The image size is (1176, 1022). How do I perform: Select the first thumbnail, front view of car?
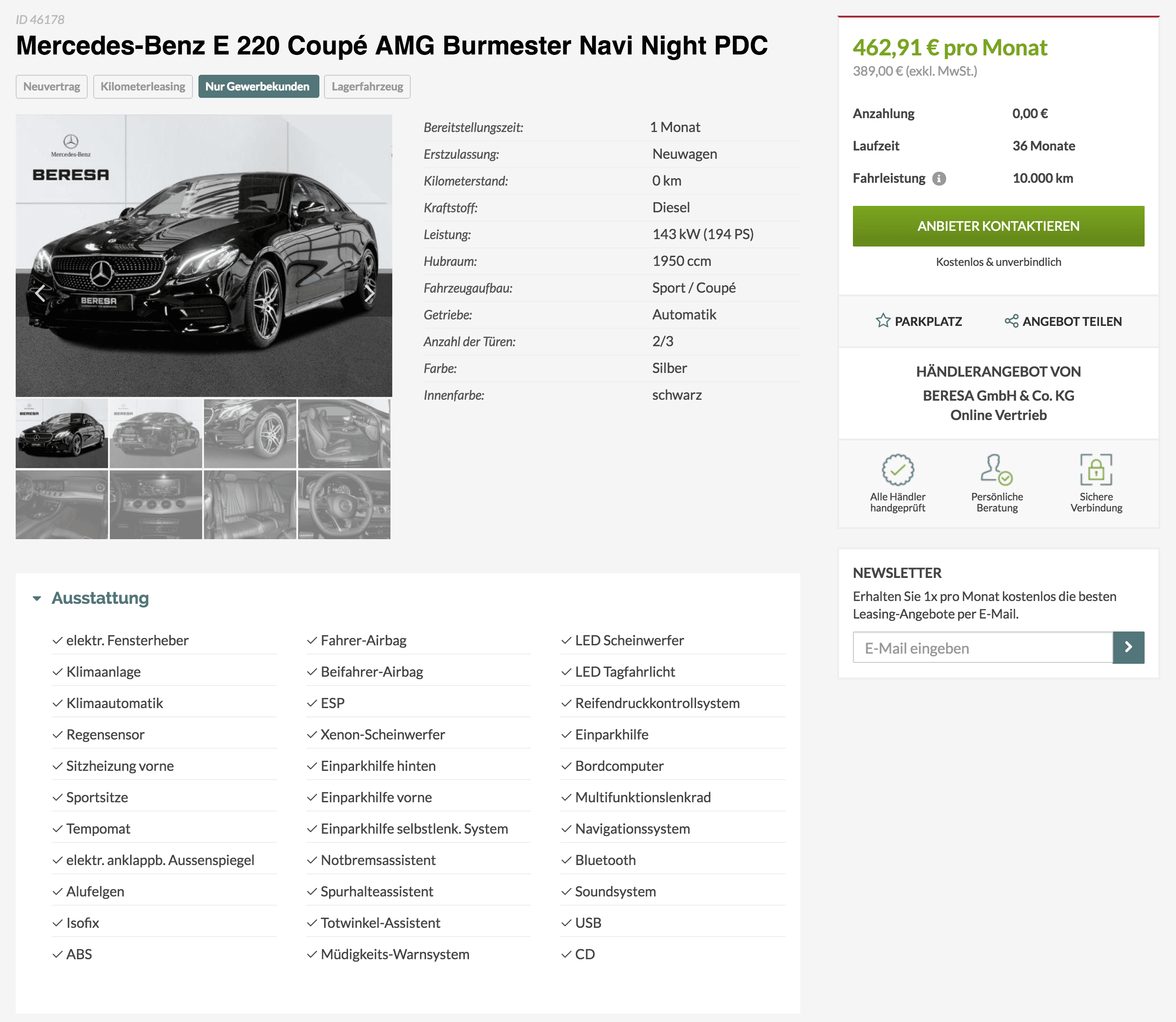click(x=61, y=433)
